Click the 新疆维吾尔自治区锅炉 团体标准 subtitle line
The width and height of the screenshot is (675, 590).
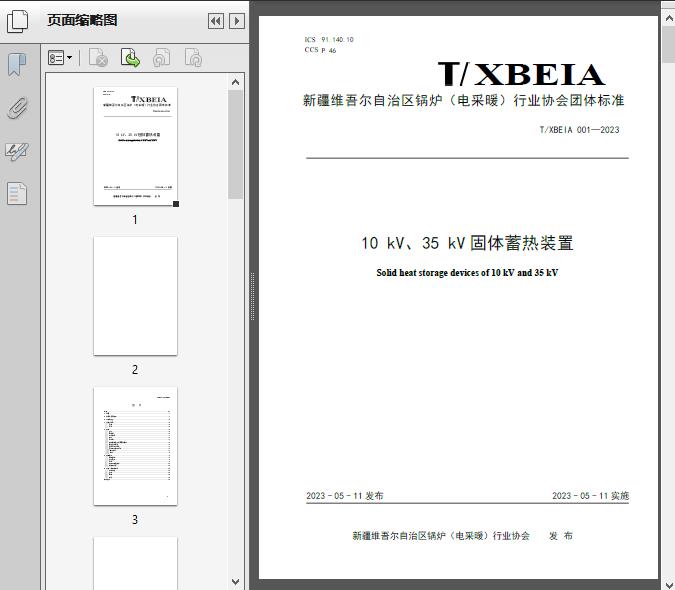pyautogui.click(x=464, y=100)
